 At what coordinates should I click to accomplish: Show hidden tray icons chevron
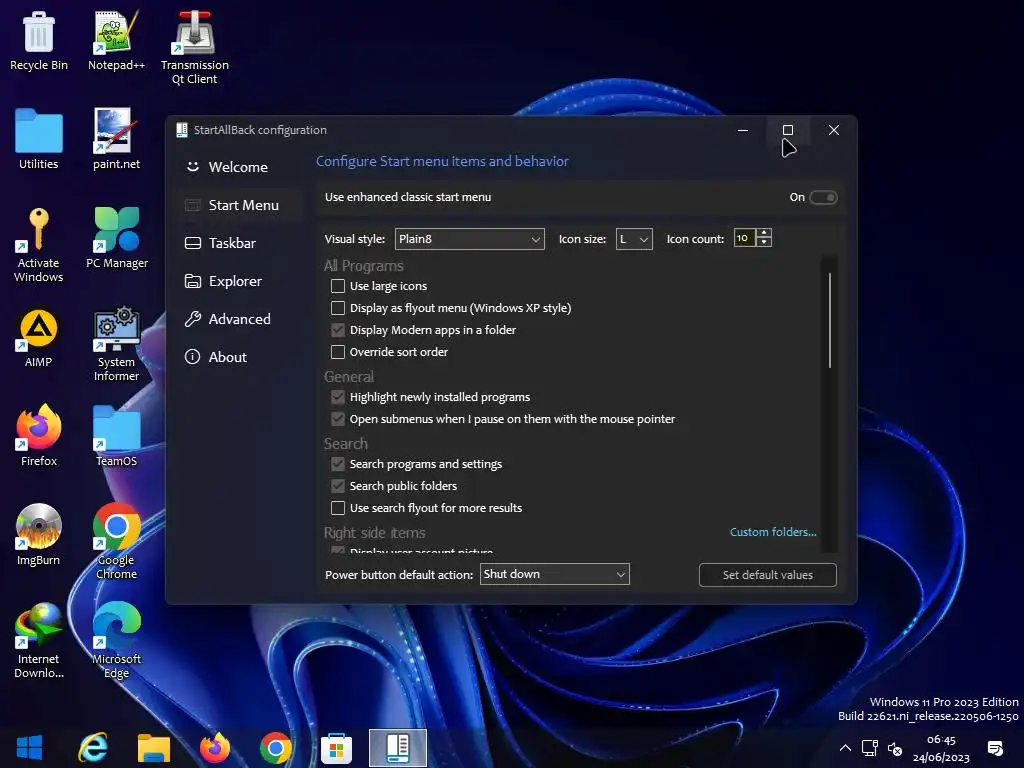pos(845,748)
